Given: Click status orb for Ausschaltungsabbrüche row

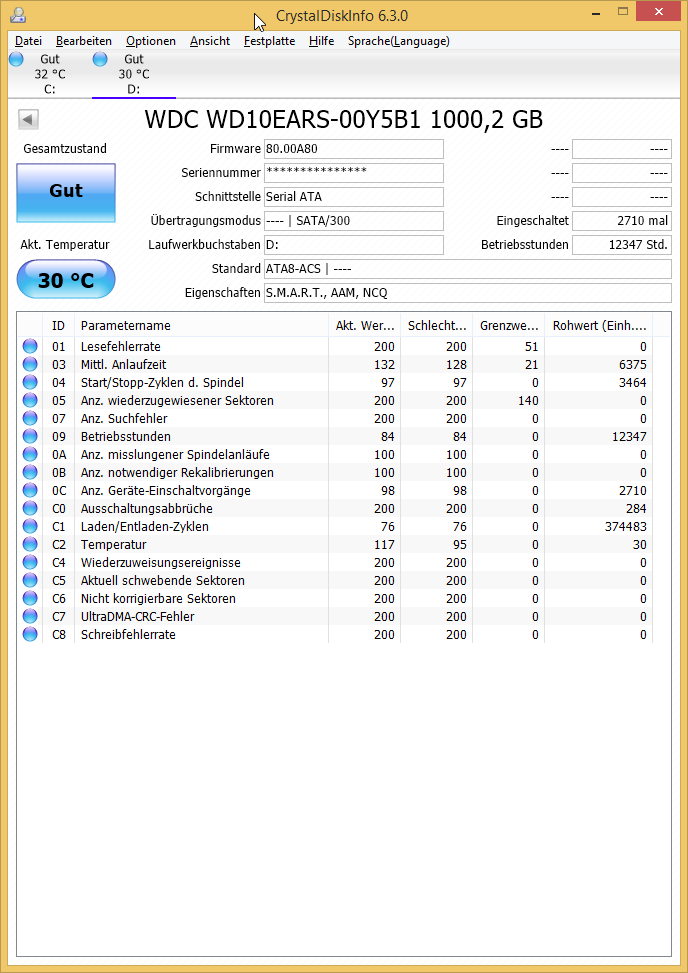Looking at the screenshot, I should 30,508.
